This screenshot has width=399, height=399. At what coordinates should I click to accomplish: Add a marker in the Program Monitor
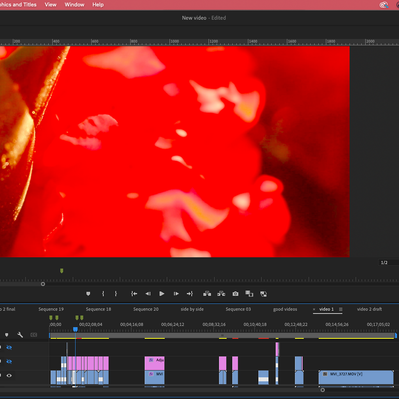(x=88, y=294)
